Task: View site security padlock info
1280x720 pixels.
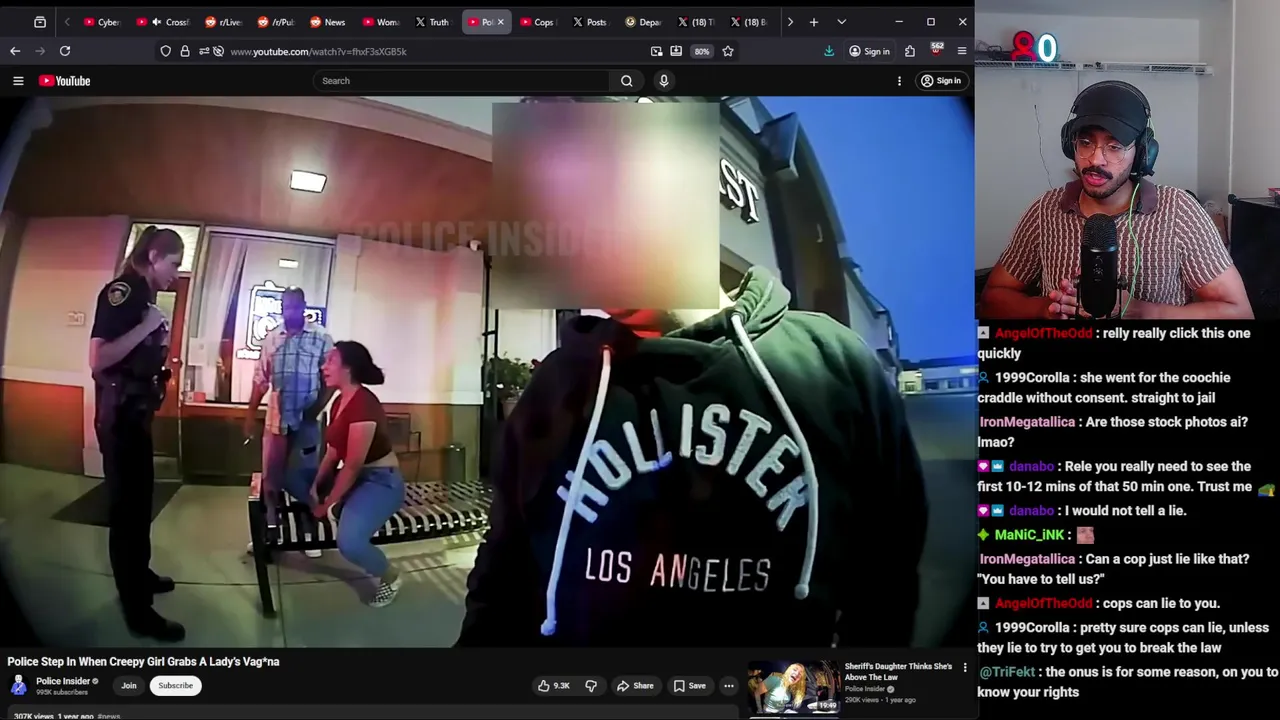Action: pos(185,51)
